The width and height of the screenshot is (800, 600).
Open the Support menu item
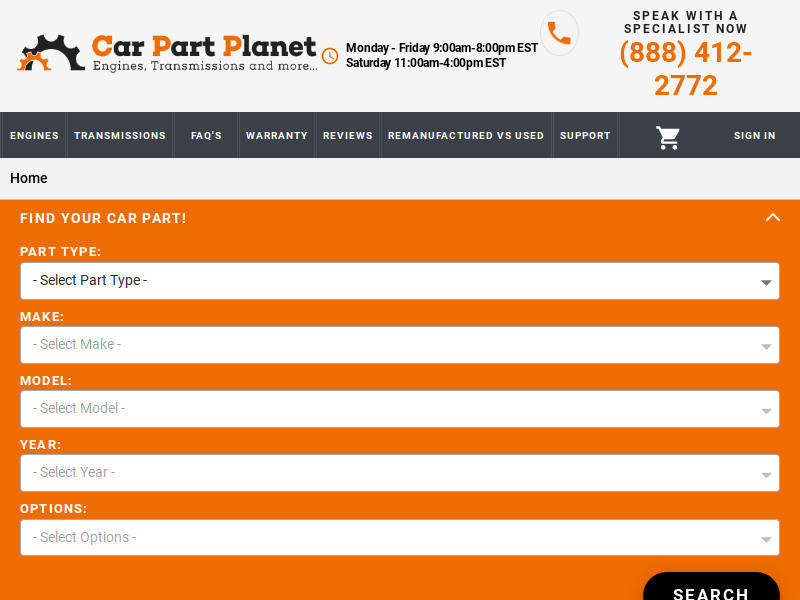[585, 136]
